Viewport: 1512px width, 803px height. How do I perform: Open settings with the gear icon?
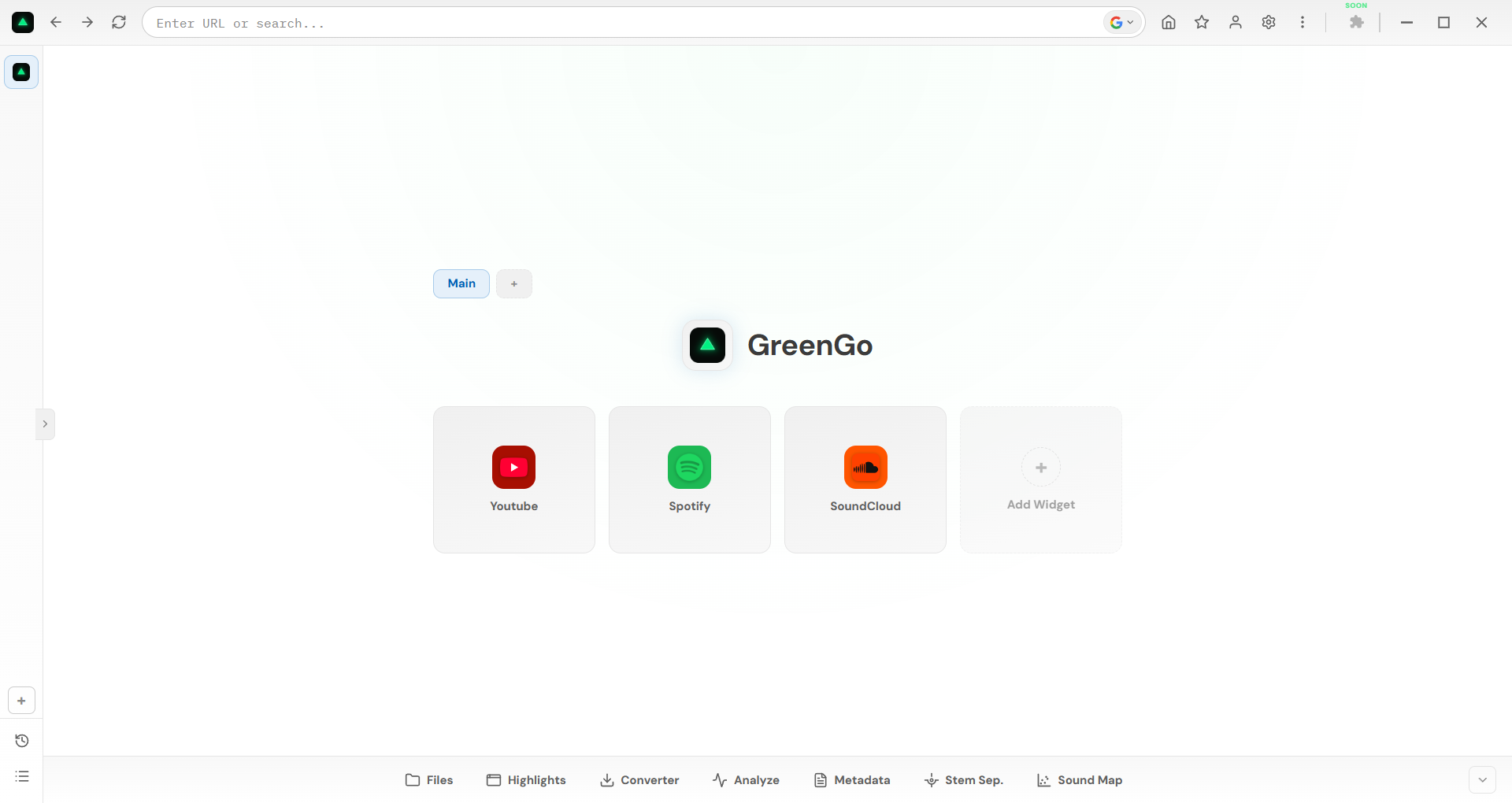(x=1269, y=22)
